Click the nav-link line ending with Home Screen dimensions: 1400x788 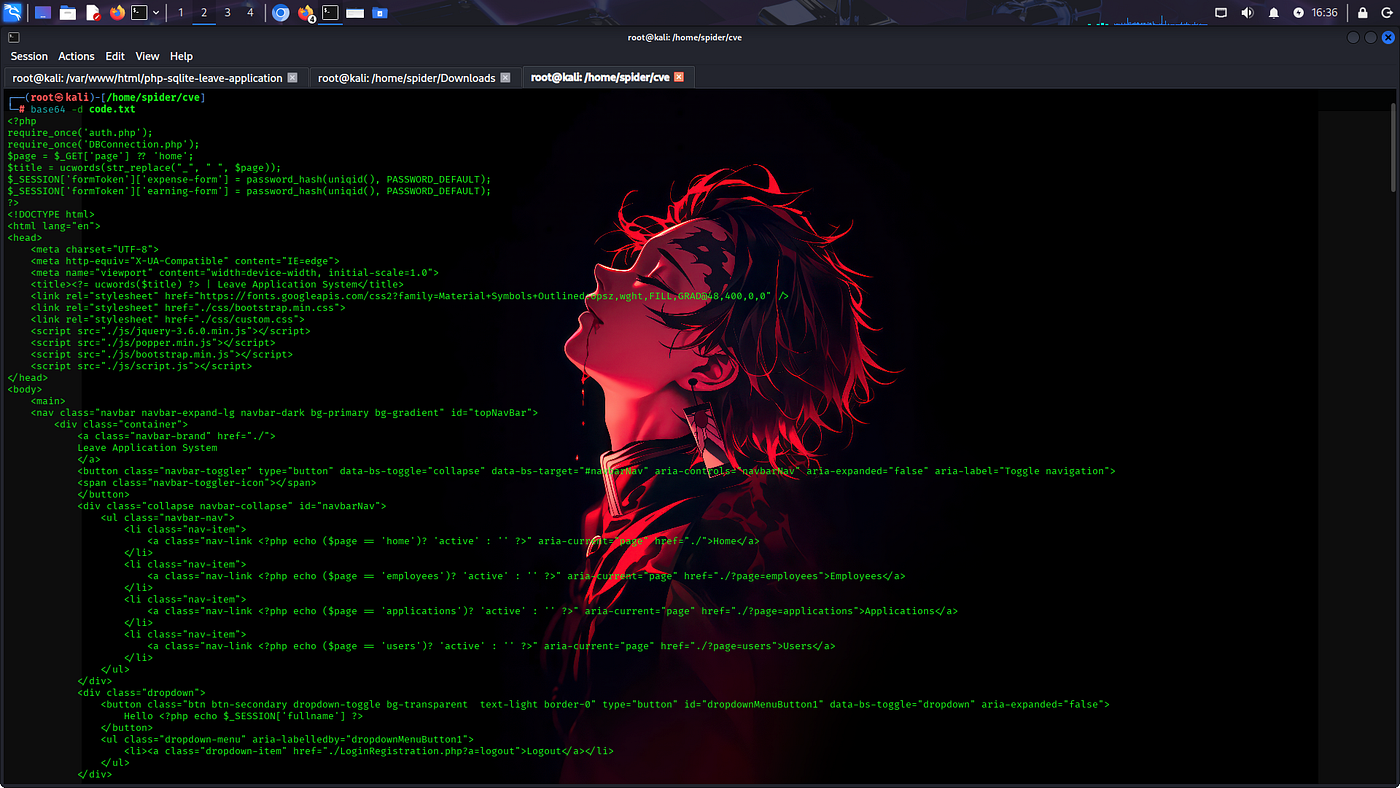coord(454,541)
